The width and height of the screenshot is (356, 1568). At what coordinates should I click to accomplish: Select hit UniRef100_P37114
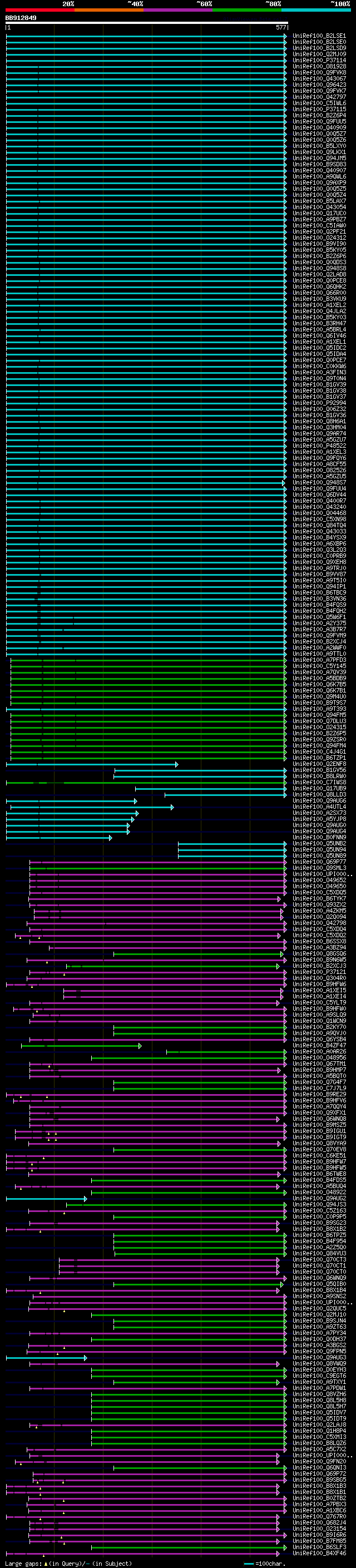(x=319, y=60)
